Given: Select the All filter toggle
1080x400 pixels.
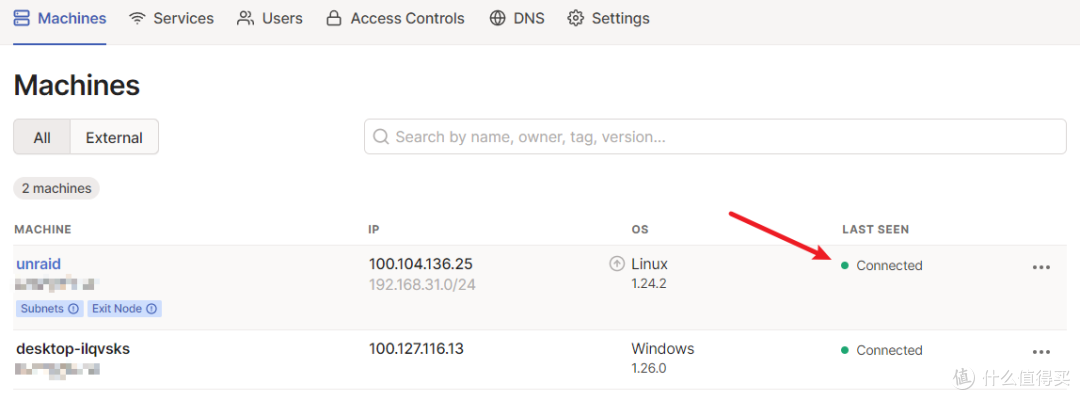Looking at the screenshot, I should [x=42, y=137].
